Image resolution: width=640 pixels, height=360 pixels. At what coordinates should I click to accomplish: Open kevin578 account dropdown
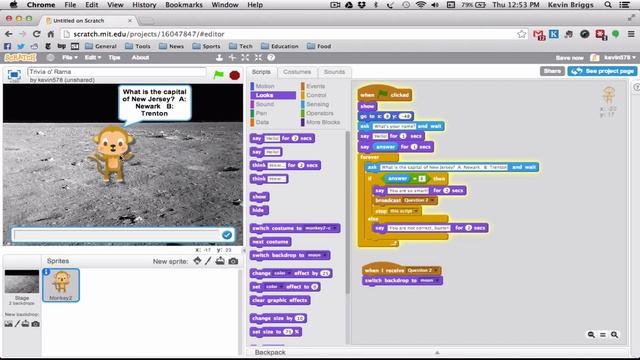[620, 58]
